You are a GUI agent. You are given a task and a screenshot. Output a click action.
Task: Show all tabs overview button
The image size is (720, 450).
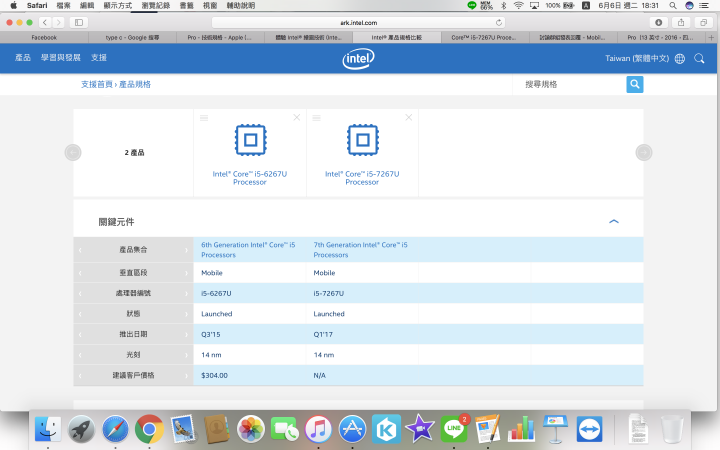[x=703, y=22]
